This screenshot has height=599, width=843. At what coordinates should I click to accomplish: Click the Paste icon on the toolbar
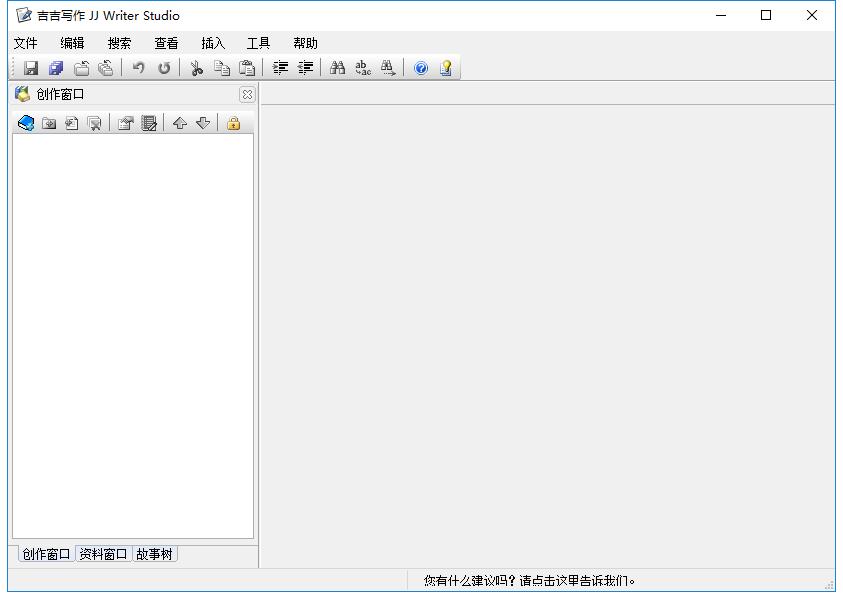click(246, 67)
